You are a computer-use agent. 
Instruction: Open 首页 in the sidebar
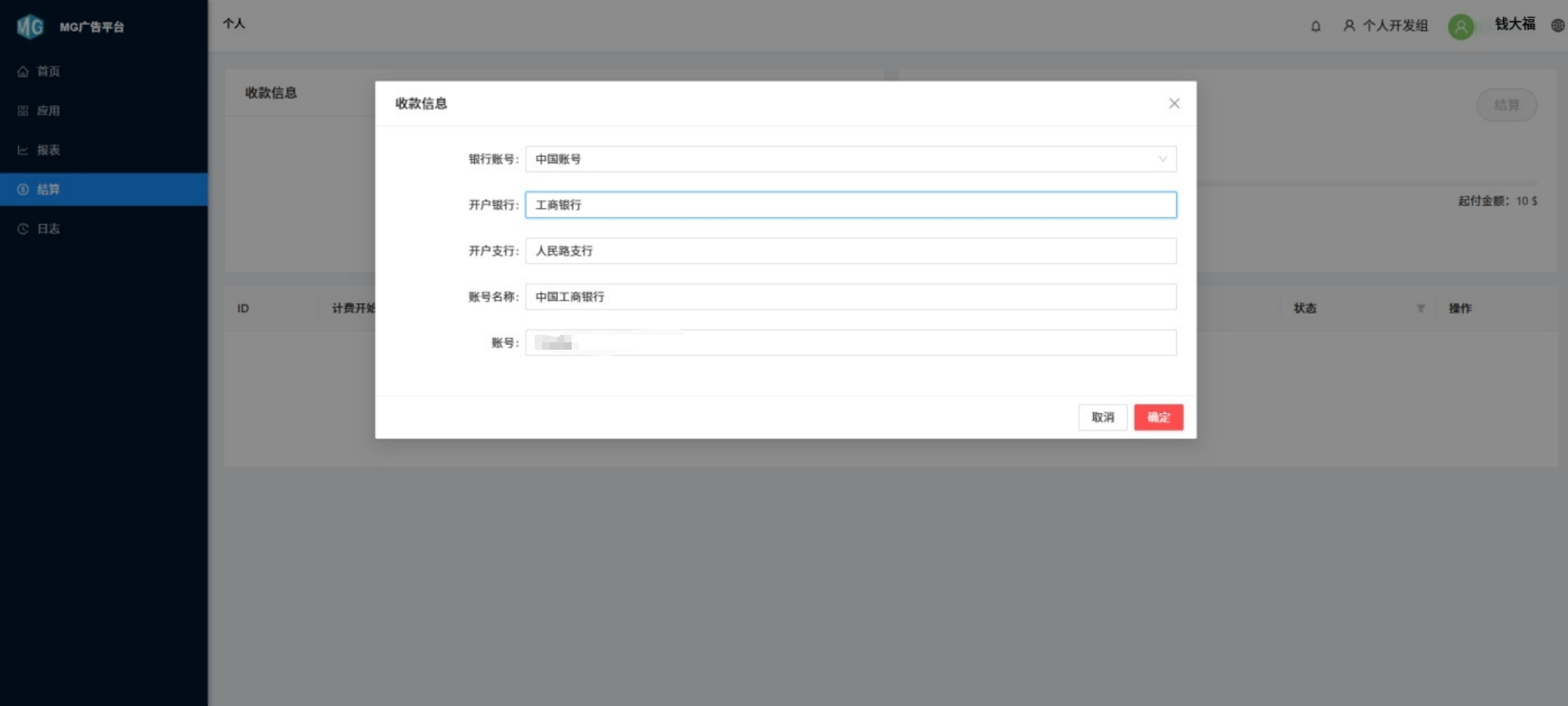pyautogui.click(x=48, y=71)
